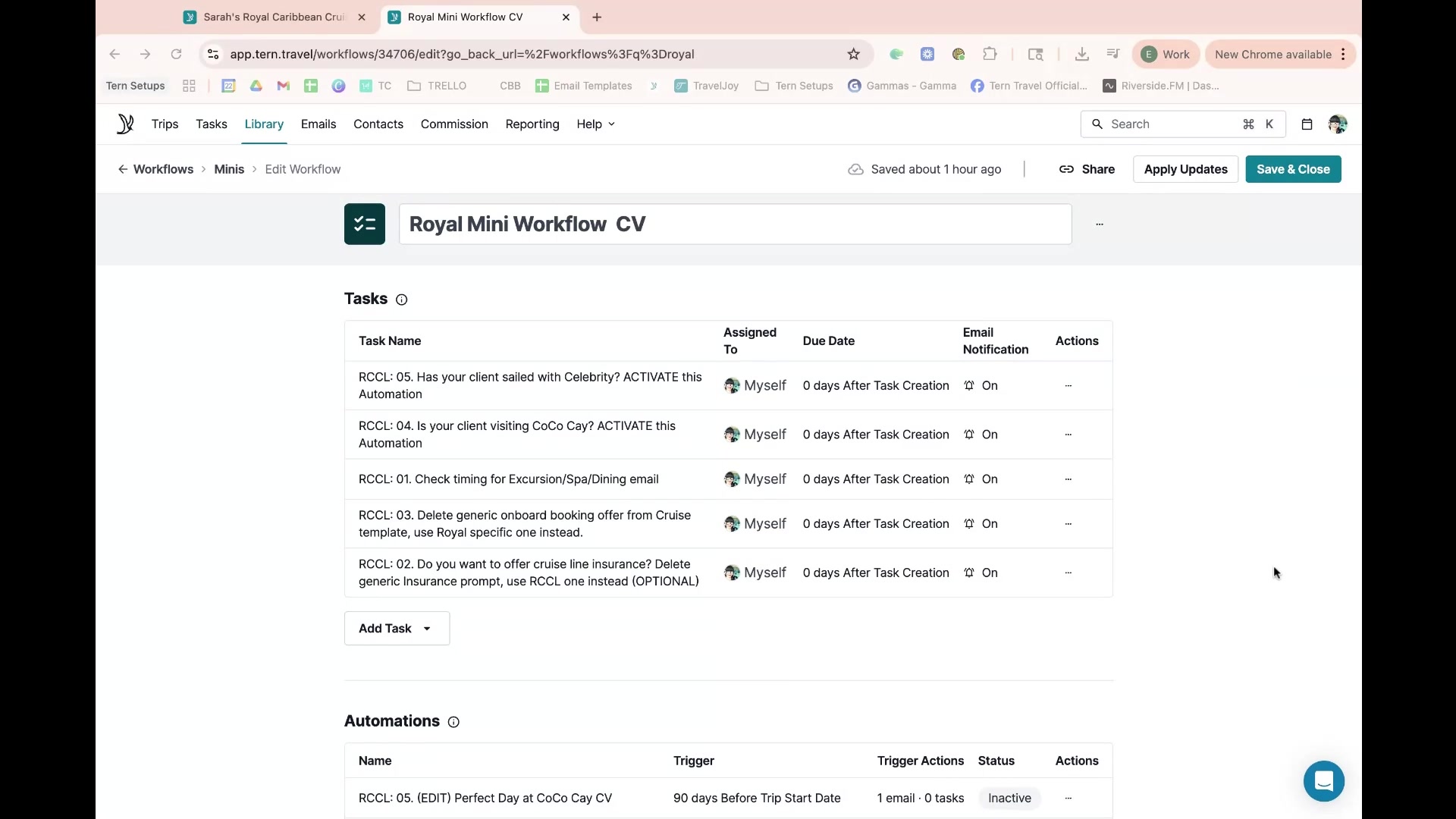Click Myself assignee on the Celebrity task
The height and width of the screenshot is (819, 1456).
[x=755, y=385]
